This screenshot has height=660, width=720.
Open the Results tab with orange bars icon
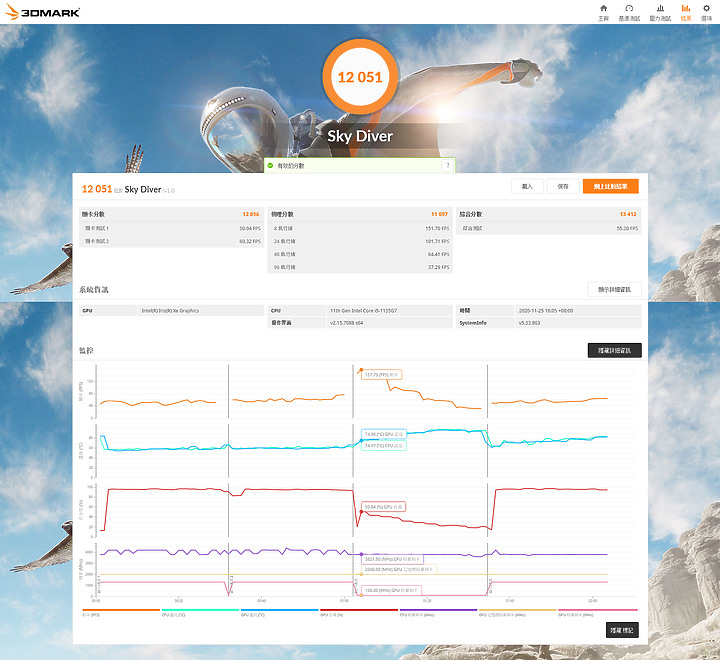pyautogui.click(x=686, y=12)
